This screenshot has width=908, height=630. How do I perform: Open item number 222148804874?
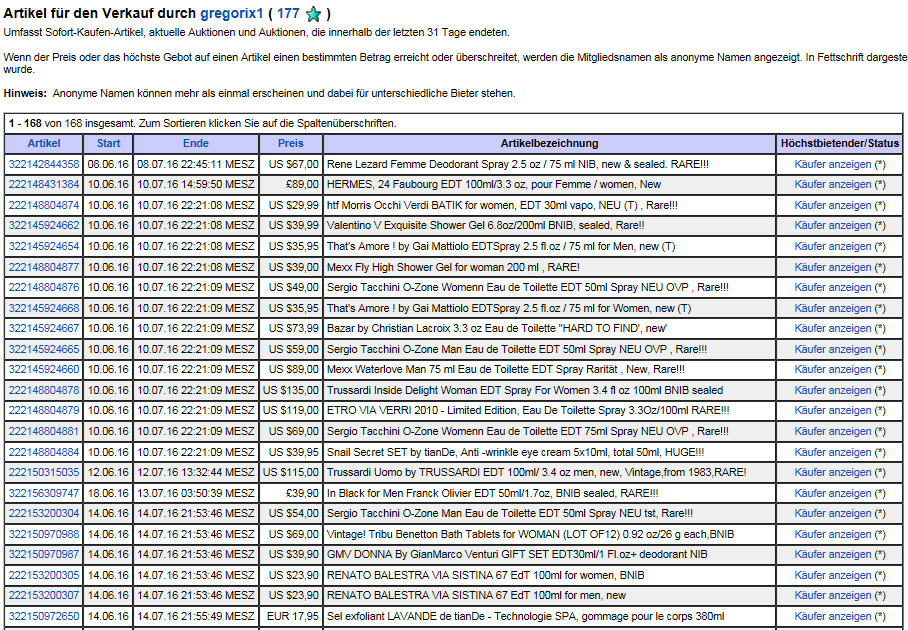(44, 206)
